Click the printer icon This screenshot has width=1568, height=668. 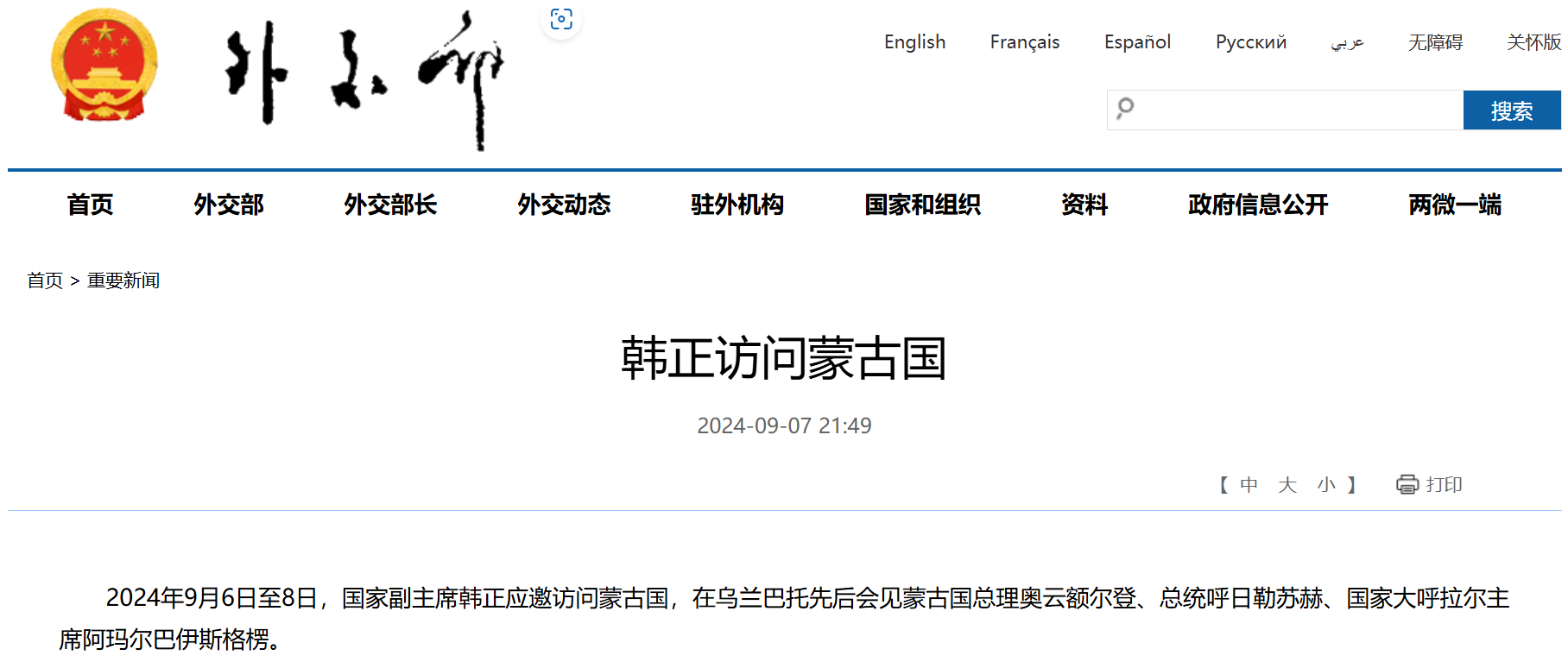click(x=1407, y=484)
